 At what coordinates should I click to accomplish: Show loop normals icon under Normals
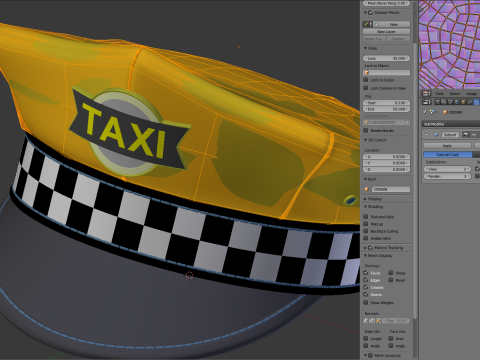(372, 321)
